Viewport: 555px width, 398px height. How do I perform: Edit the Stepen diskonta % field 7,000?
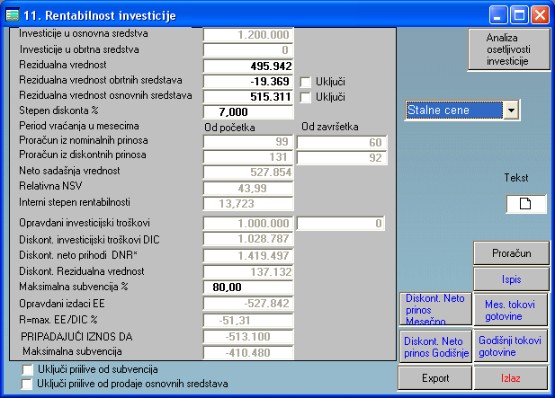click(248, 112)
